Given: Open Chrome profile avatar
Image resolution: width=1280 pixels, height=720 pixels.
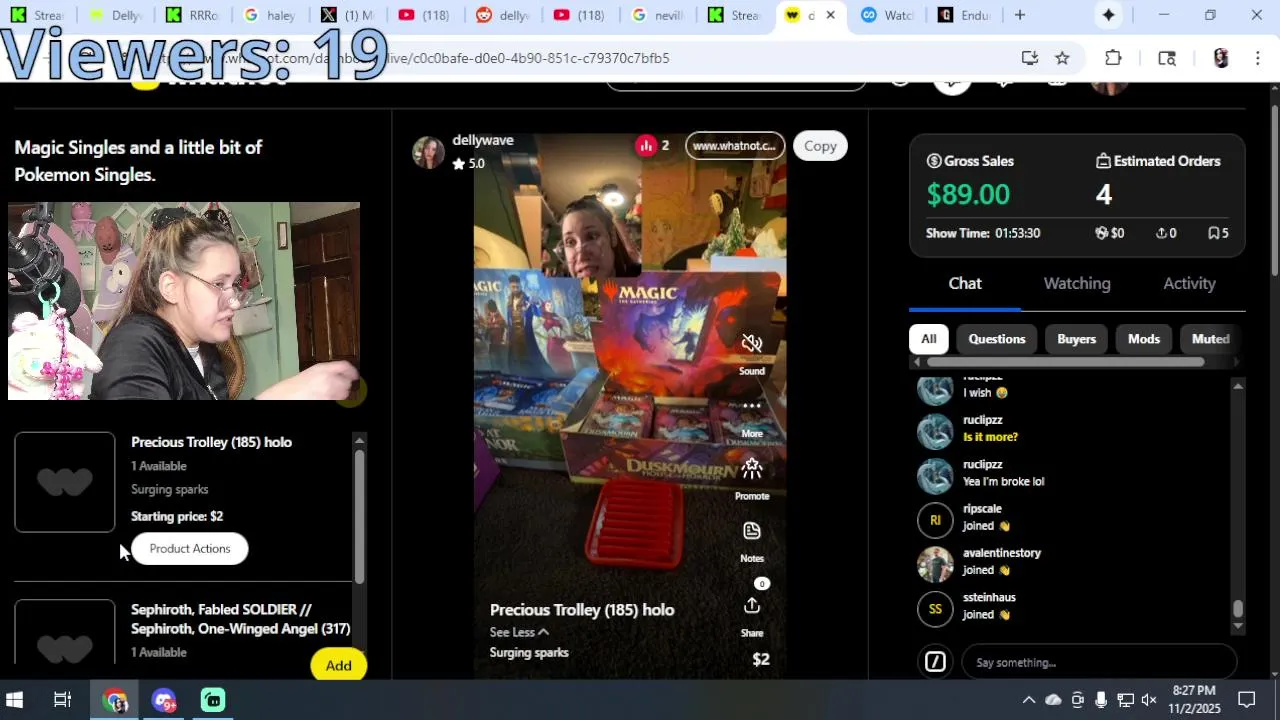Looking at the screenshot, I should pos(1220,58).
